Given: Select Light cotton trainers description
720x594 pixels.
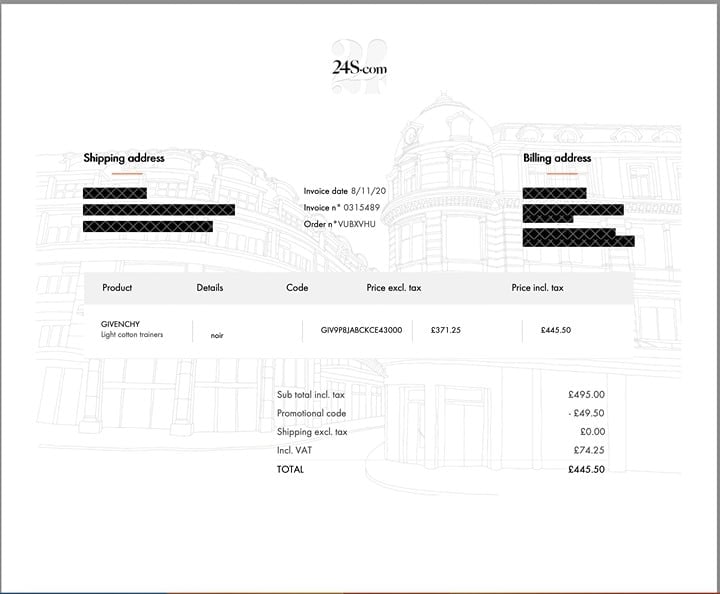Looking at the screenshot, I should tap(132, 335).
